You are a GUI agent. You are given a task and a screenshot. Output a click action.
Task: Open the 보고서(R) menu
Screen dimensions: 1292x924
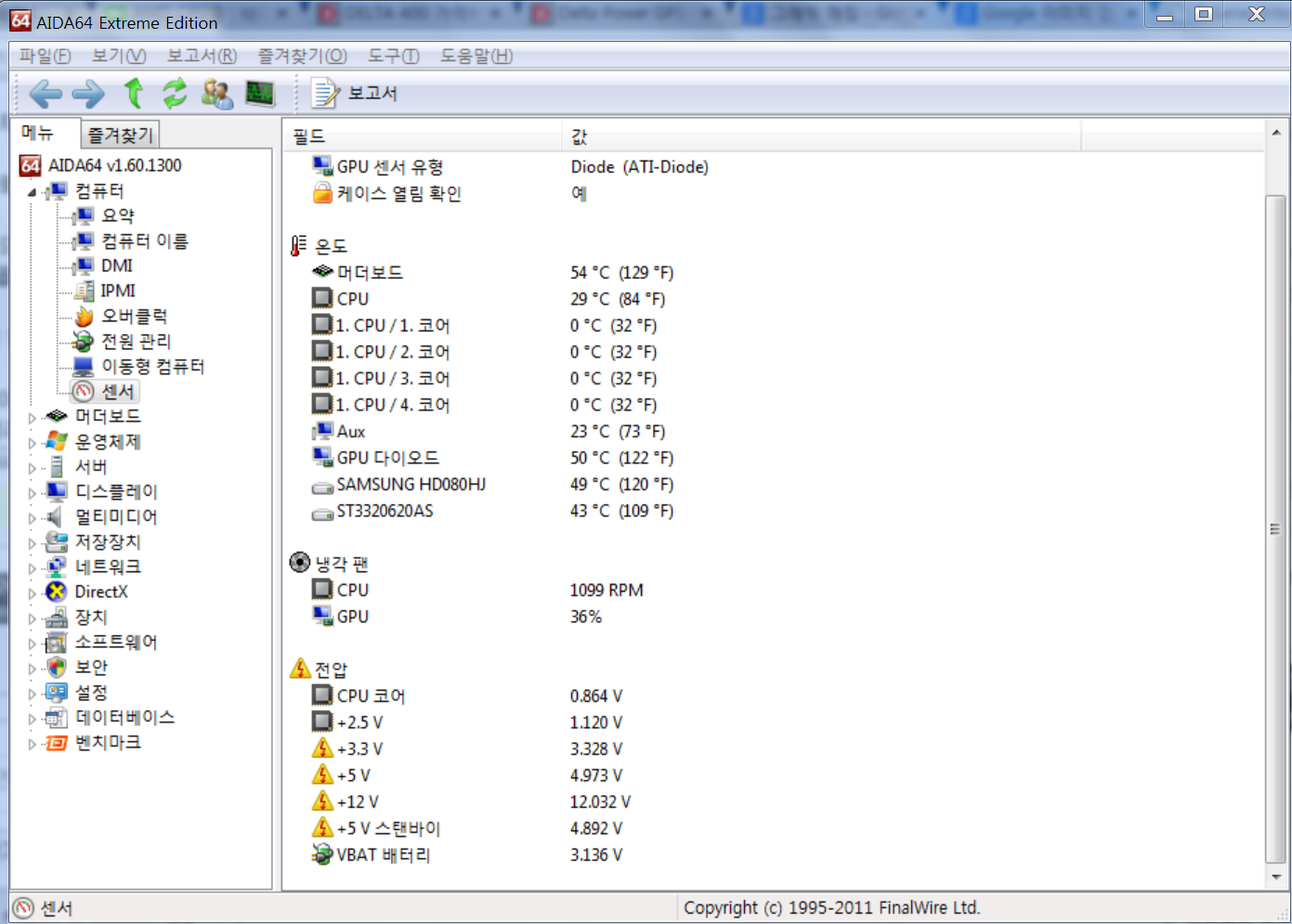pyautogui.click(x=202, y=56)
